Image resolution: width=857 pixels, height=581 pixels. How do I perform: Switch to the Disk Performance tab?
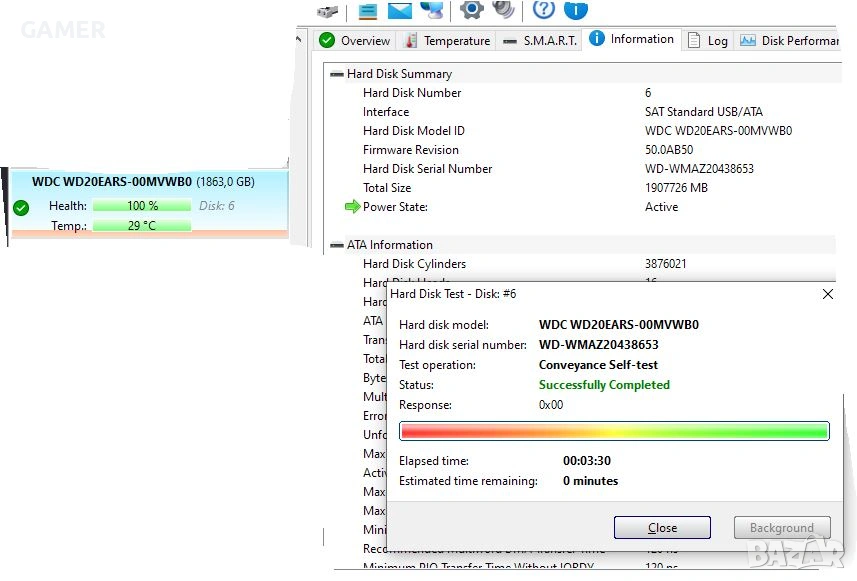coord(790,41)
